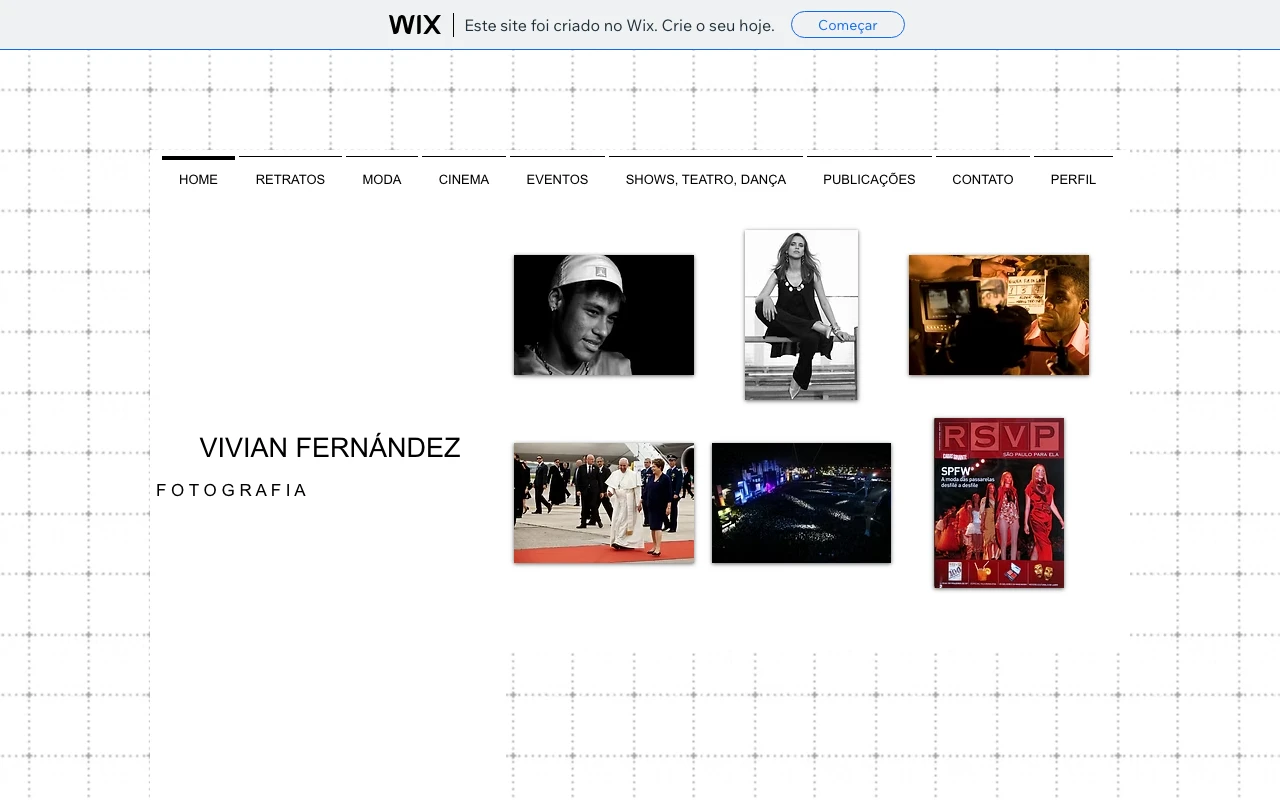Viewport: 1280px width, 800px height.
Task: Open black-and-white portrait of man in cap
Action: (x=604, y=315)
